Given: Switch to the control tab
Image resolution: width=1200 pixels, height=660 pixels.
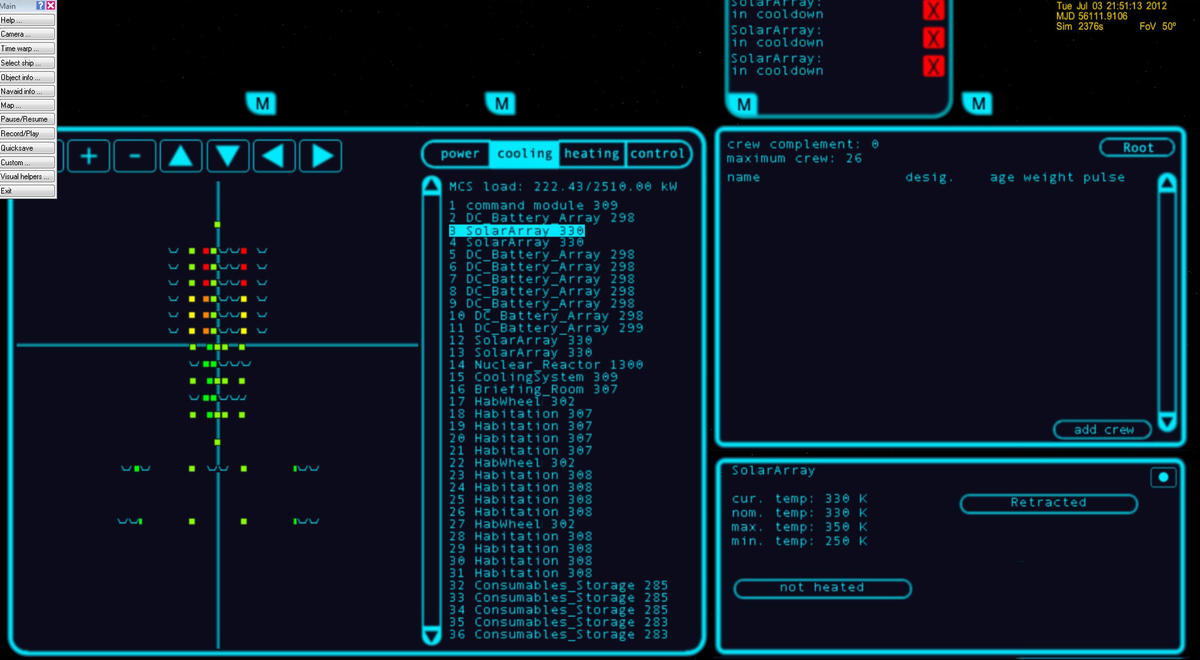Looking at the screenshot, I should pos(657,154).
